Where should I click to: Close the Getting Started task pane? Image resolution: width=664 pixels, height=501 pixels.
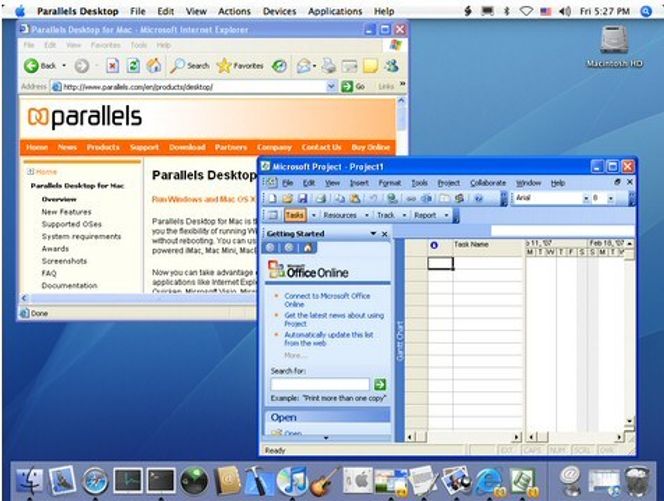pos(385,233)
